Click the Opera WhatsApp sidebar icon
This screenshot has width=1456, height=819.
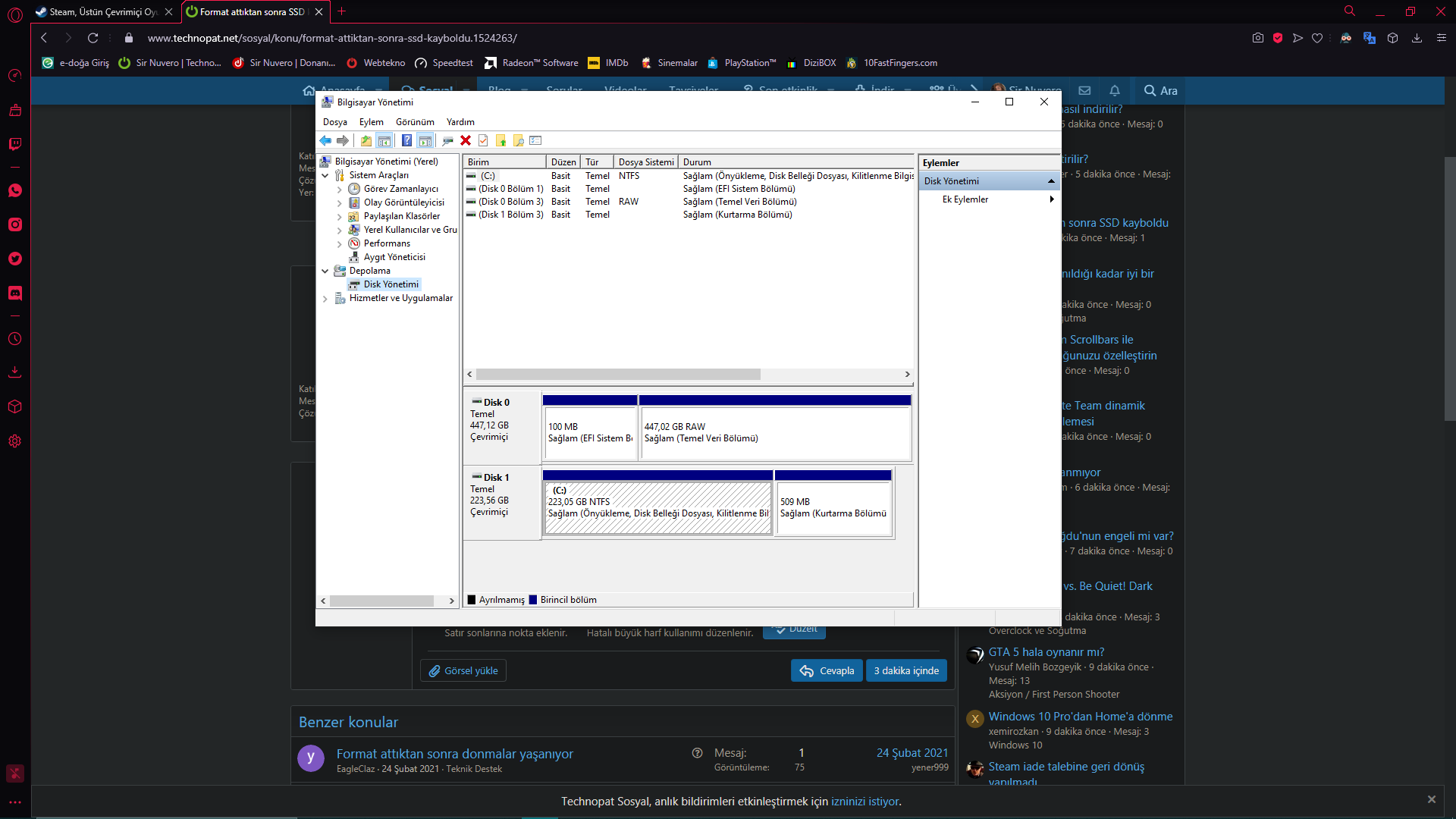[15, 190]
